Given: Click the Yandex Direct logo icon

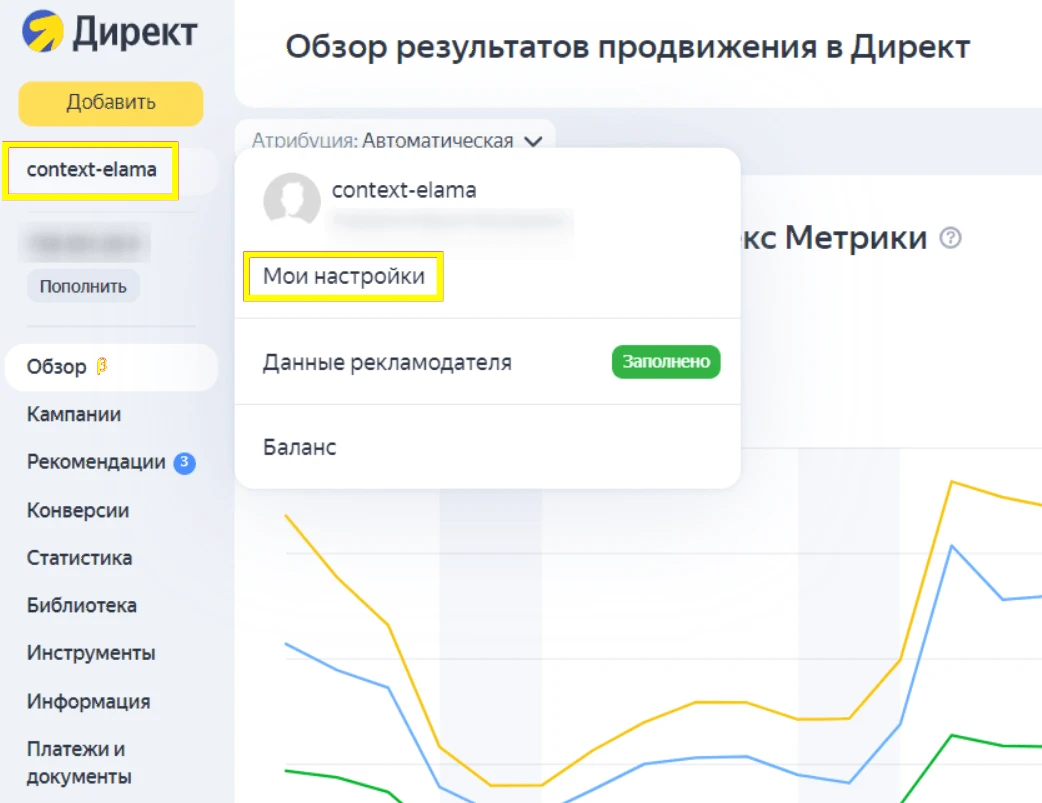Looking at the screenshot, I should 43,31.
